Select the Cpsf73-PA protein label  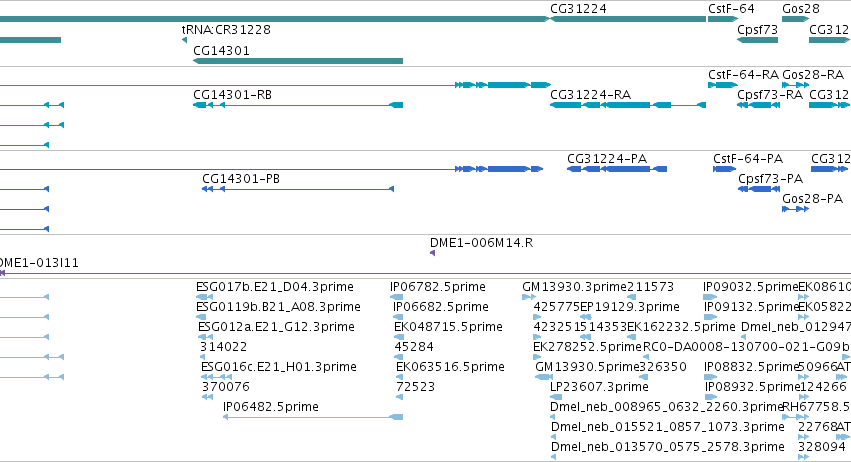coord(770,179)
